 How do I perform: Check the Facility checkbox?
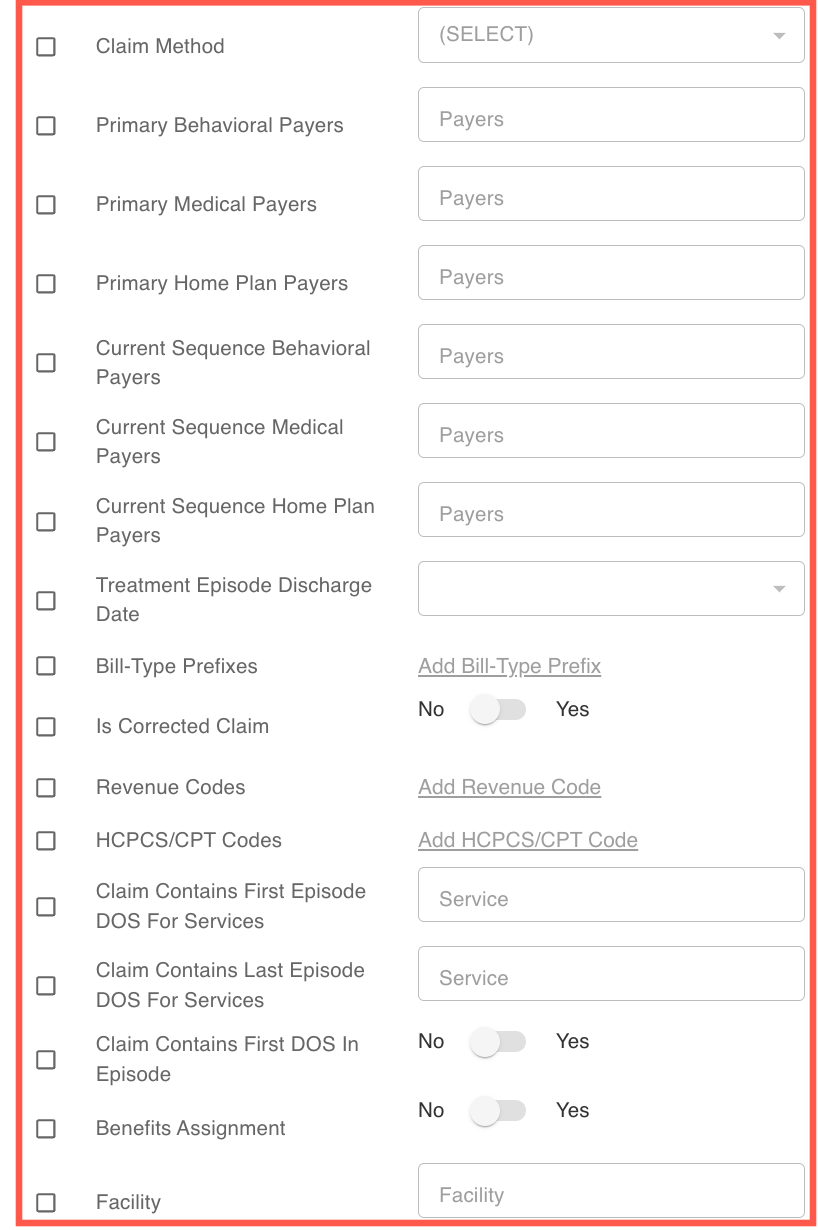[x=46, y=1202]
